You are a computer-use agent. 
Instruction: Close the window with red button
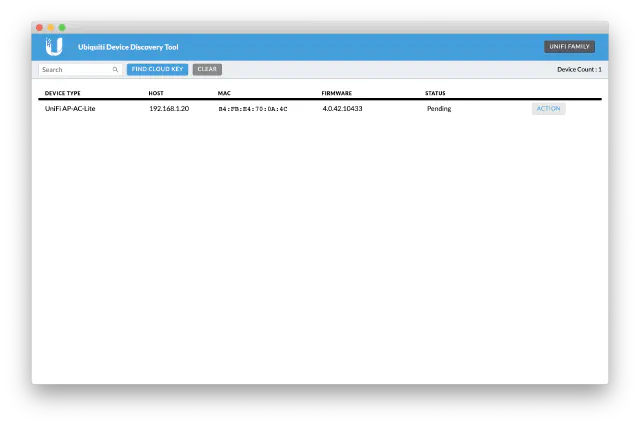coord(40,27)
